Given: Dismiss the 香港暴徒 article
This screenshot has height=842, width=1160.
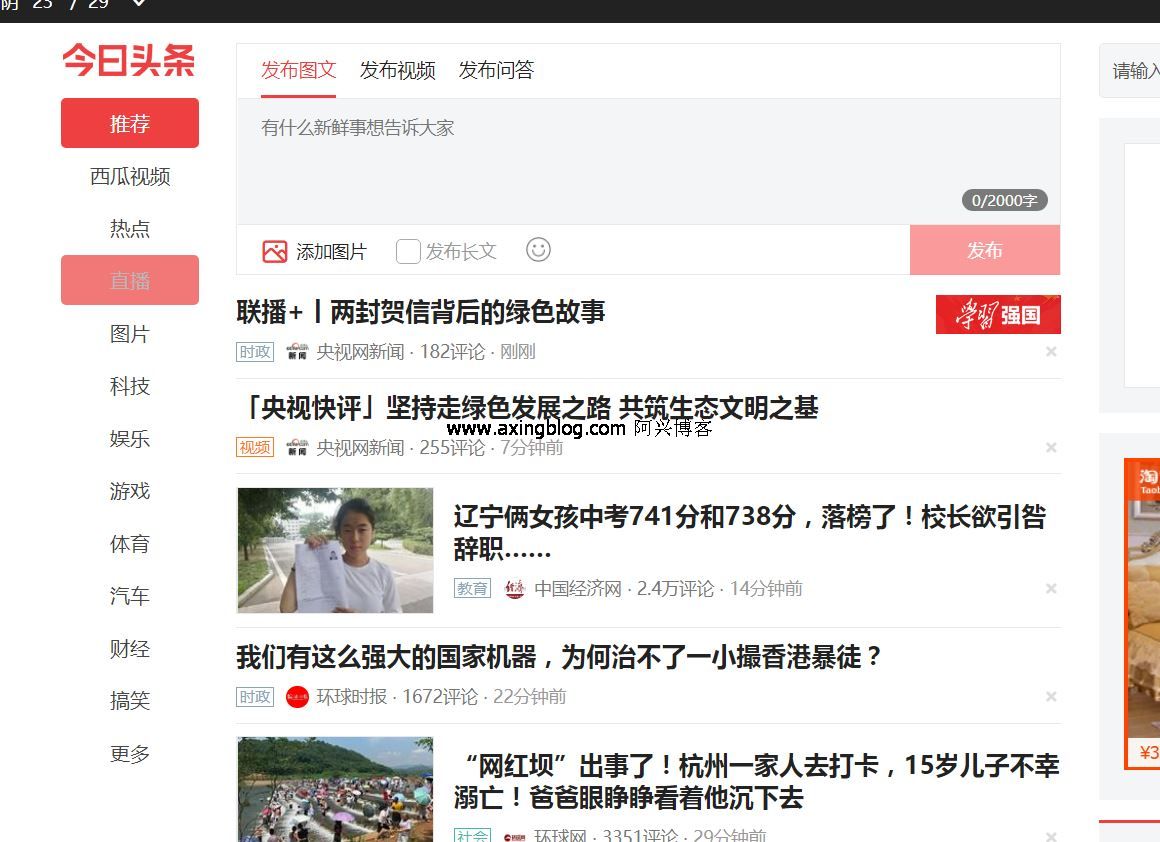Looking at the screenshot, I should pyautogui.click(x=1051, y=696).
